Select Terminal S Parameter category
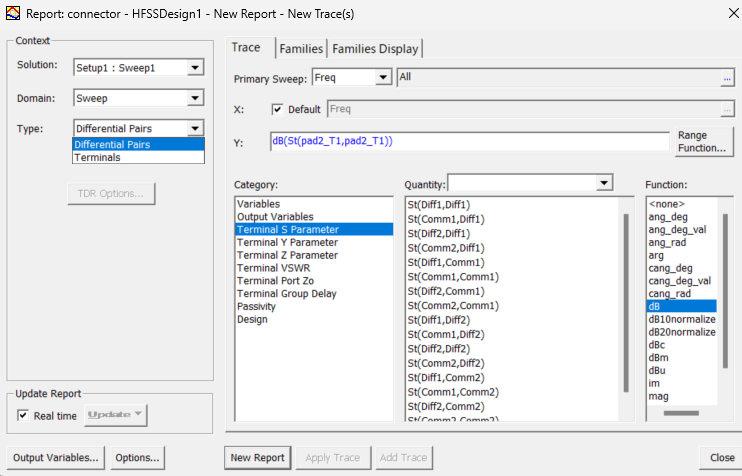 [314, 229]
